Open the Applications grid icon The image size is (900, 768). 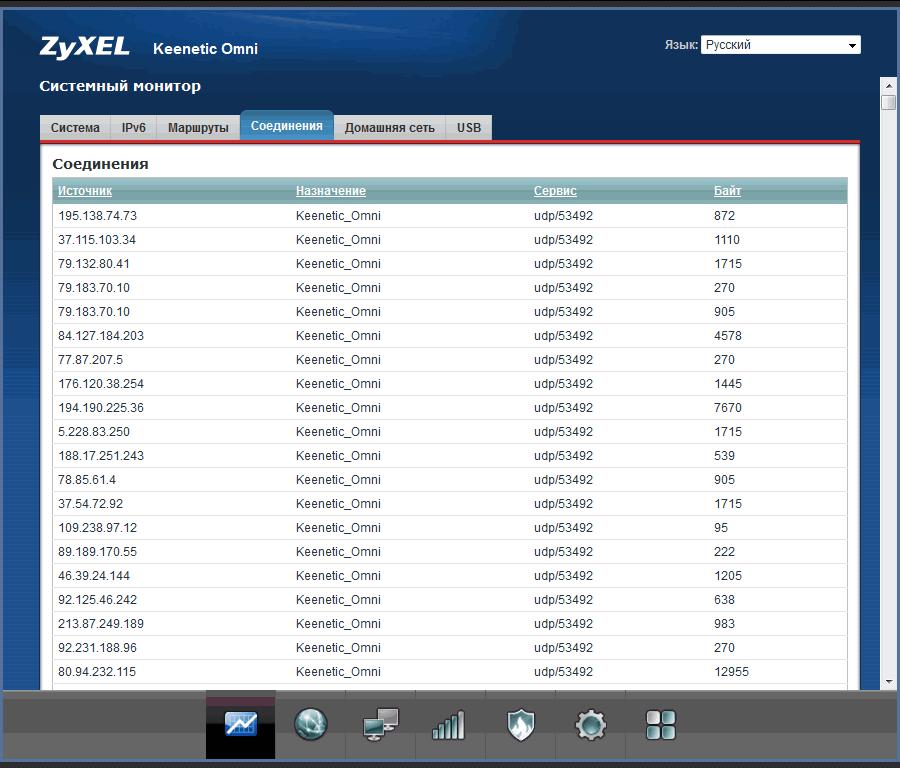(x=661, y=724)
